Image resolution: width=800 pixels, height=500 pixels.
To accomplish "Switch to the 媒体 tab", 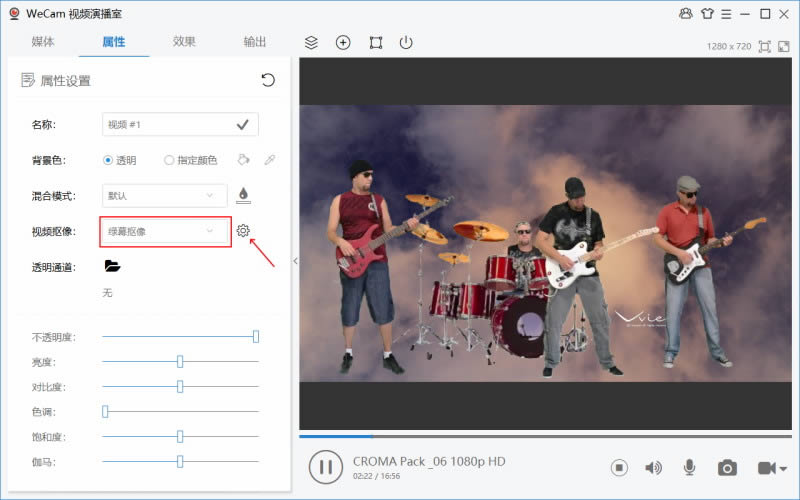I will point(43,42).
